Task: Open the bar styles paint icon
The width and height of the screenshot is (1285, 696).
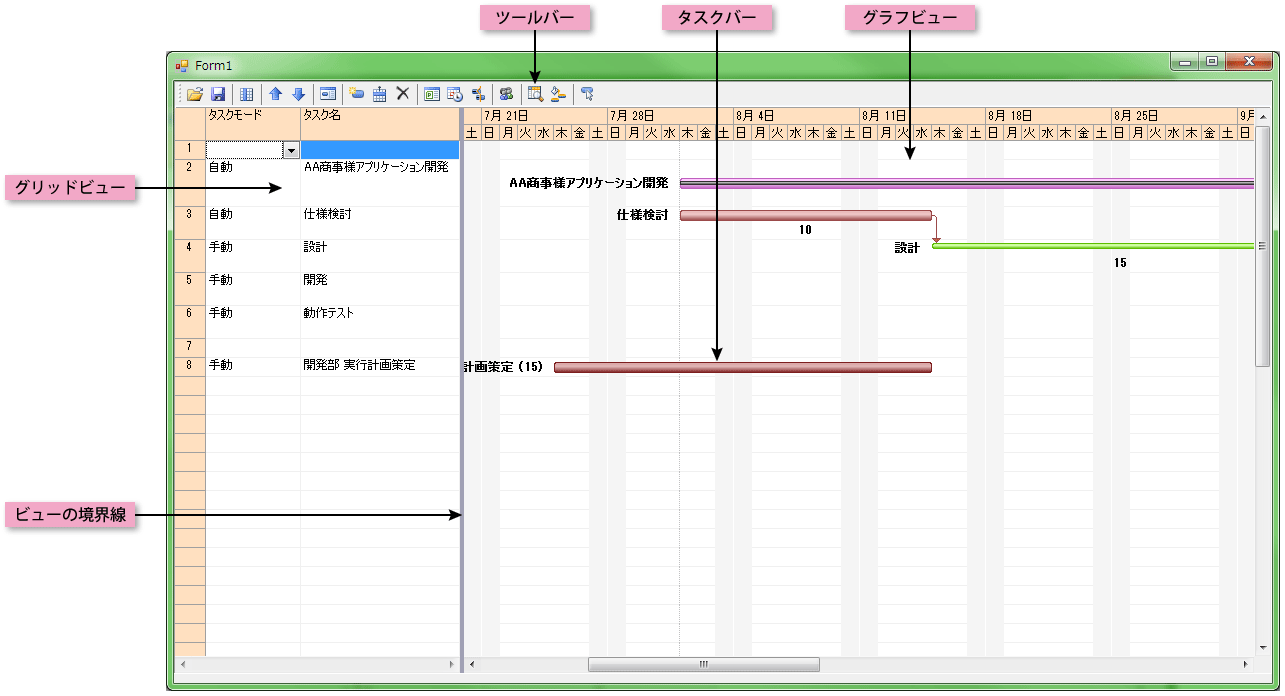Action: coord(556,93)
